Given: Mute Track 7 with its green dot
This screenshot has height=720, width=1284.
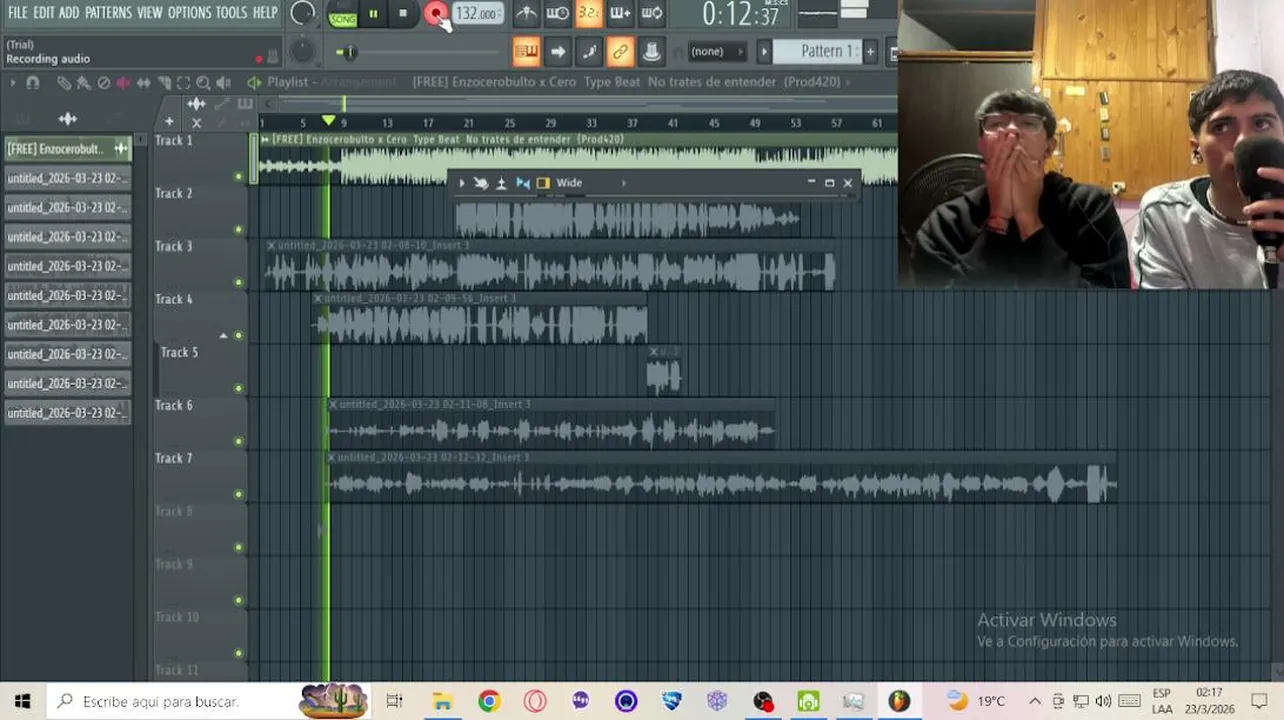Looking at the screenshot, I should click(x=238, y=495).
